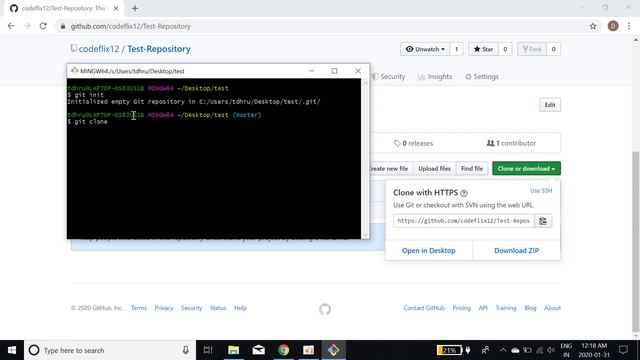
Task: Show hidden system tray icons
Action: click(x=503, y=350)
